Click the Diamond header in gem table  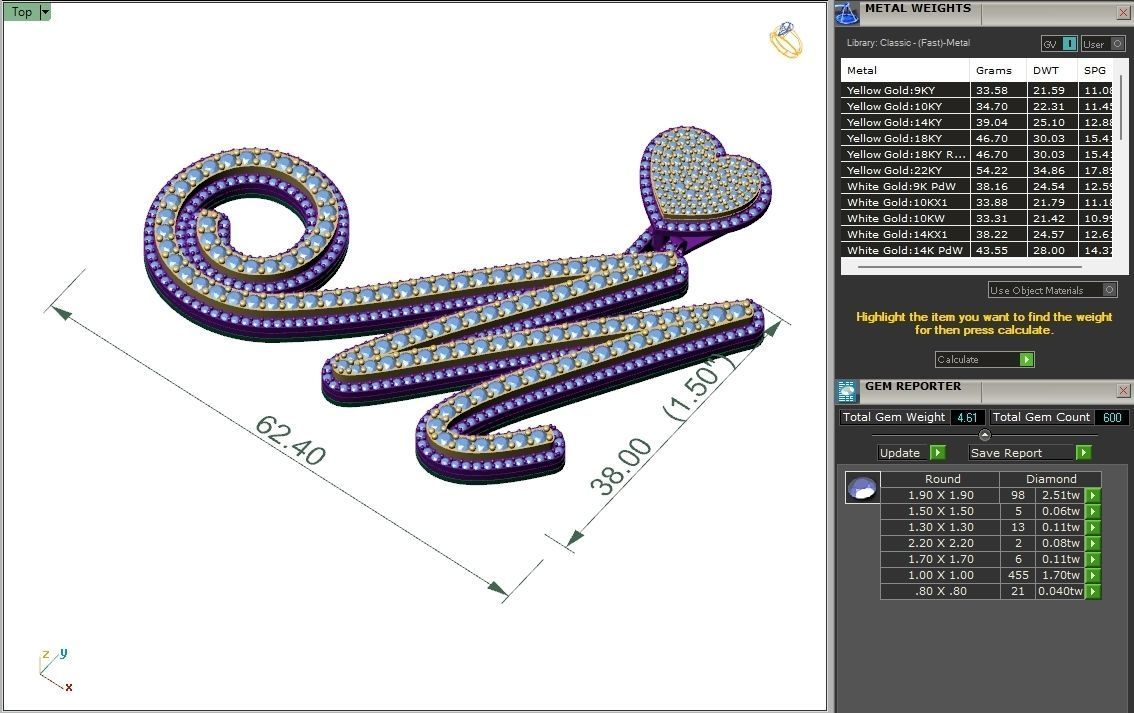[1051, 479]
